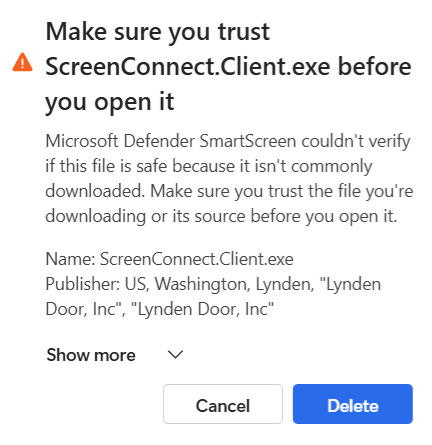Click the 'Microsoft Defender SmartScreen' description text
Screen dimensions: 432x445
point(171,141)
